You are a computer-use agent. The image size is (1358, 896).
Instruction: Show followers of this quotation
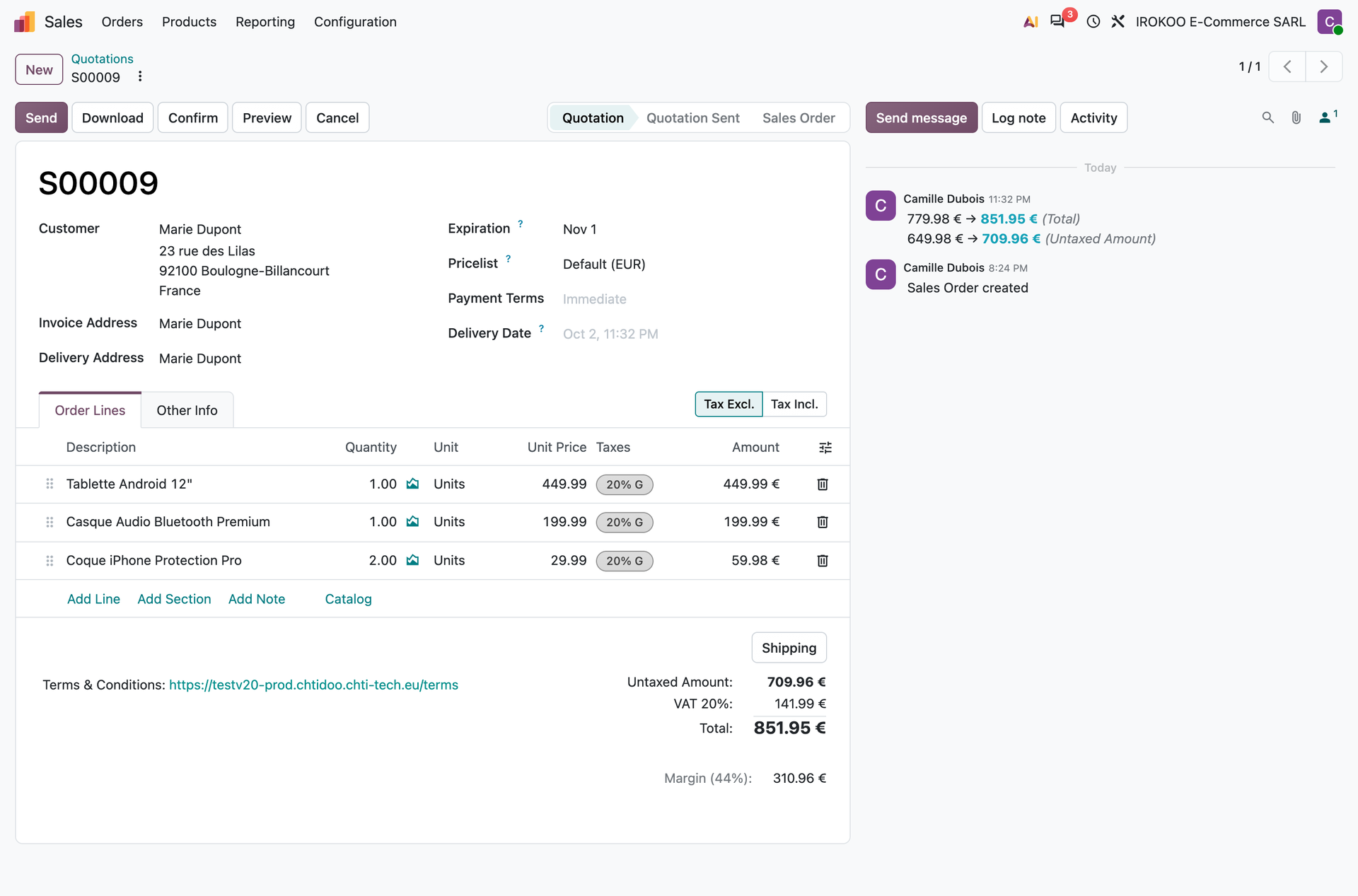pyautogui.click(x=1328, y=117)
